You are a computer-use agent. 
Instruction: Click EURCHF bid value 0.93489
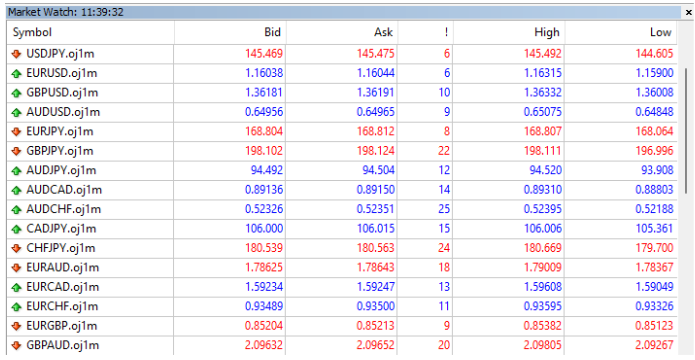264,307
